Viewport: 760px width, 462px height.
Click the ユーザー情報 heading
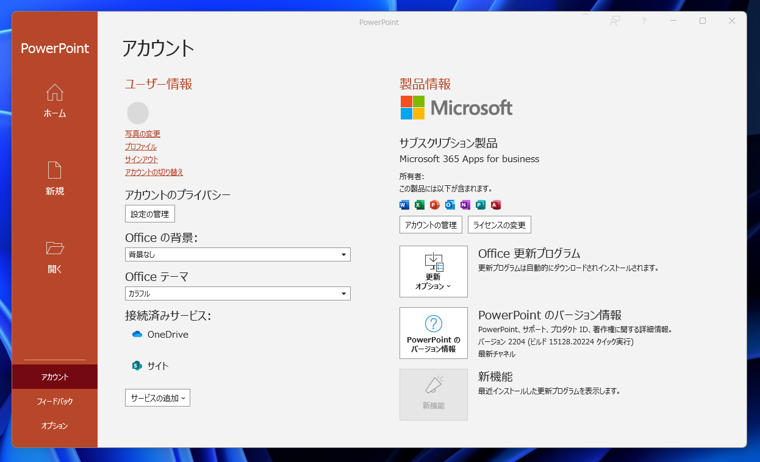(x=158, y=84)
